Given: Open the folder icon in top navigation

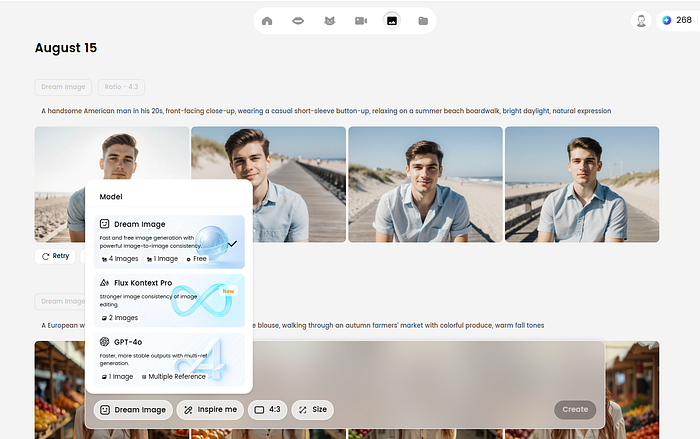Looking at the screenshot, I should 423,20.
